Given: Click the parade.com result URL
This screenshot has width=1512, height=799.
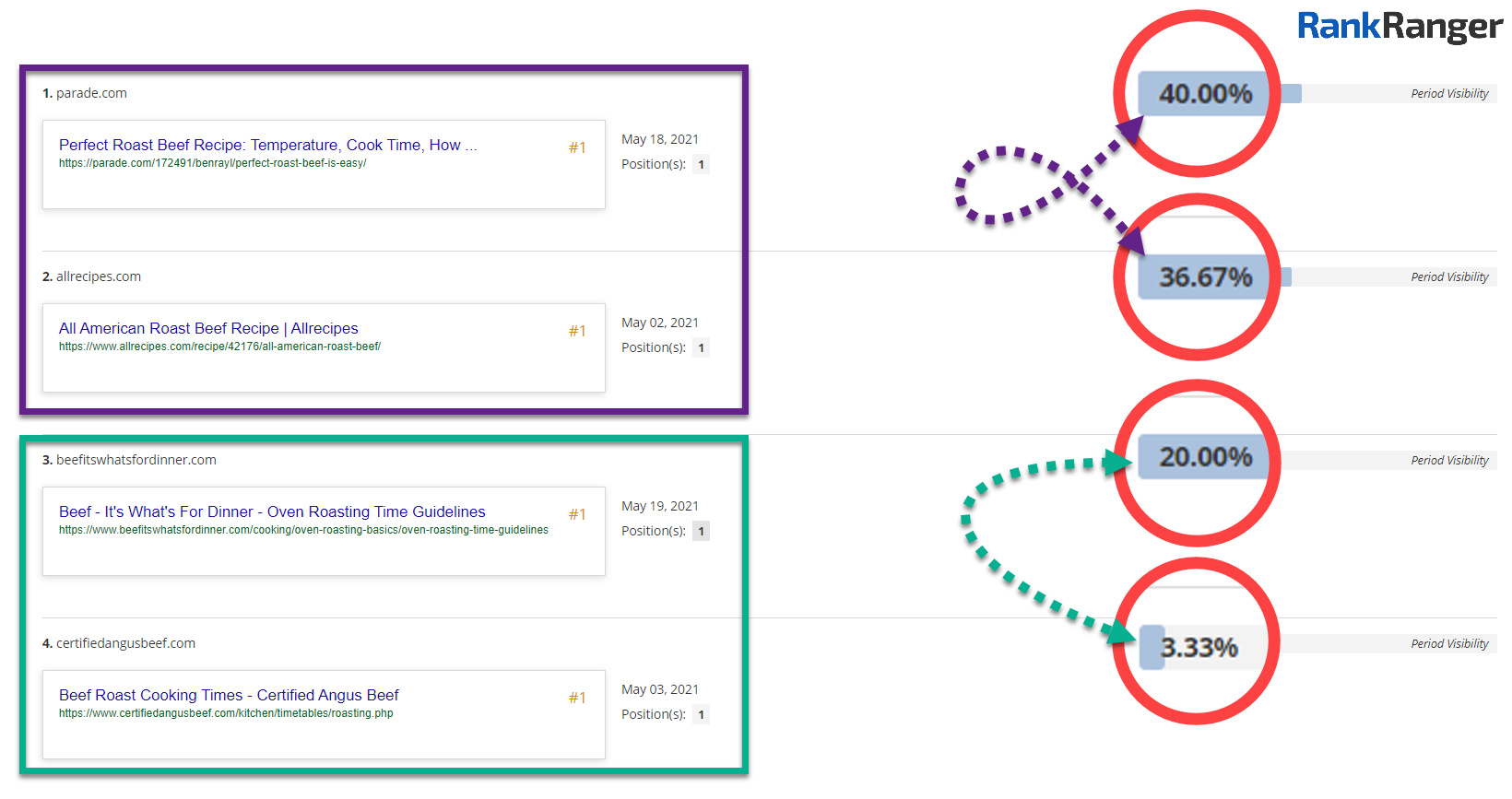Looking at the screenshot, I should pyautogui.click(x=212, y=164).
